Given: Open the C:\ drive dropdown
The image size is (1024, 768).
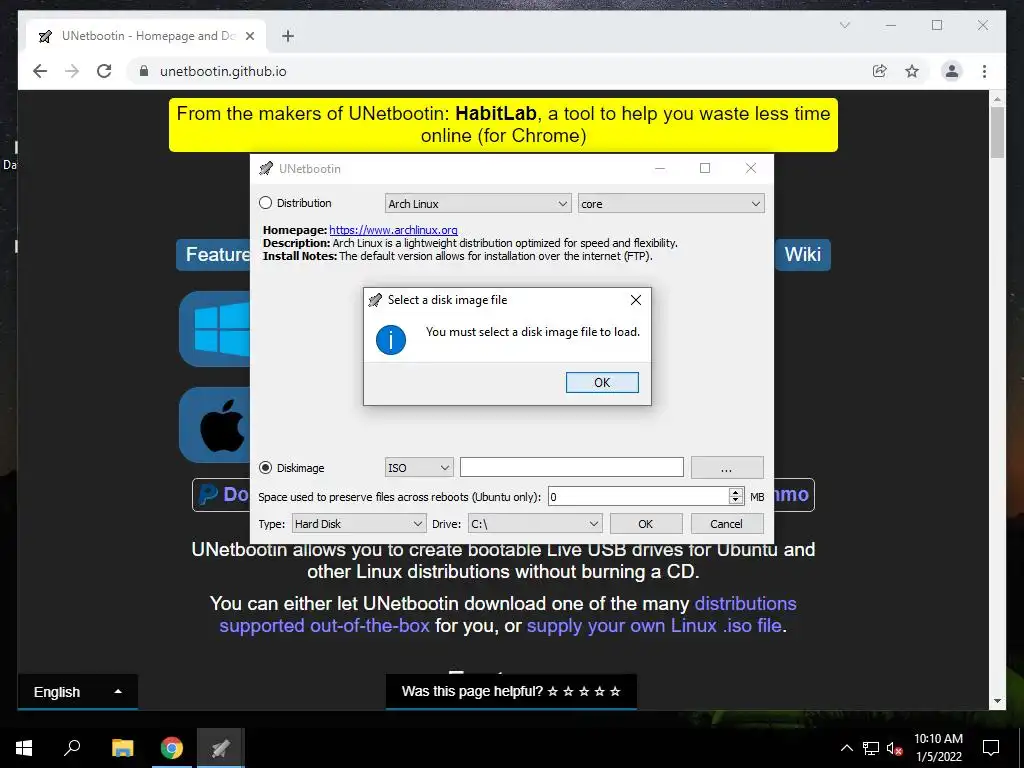Looking at the screenshot, I should [x=535, y=524].
